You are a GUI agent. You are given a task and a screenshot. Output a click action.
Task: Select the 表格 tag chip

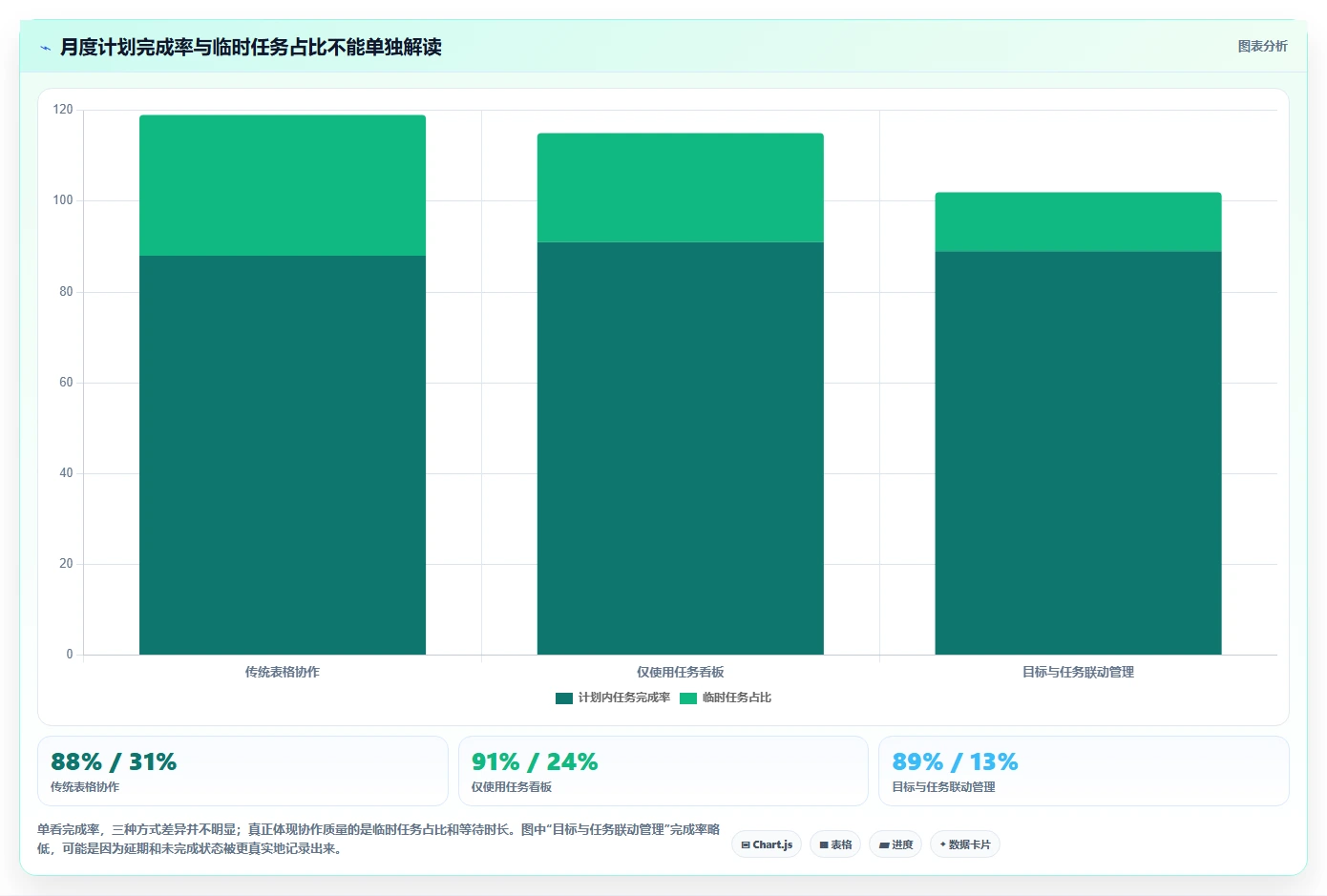click(x=835, y=844)
